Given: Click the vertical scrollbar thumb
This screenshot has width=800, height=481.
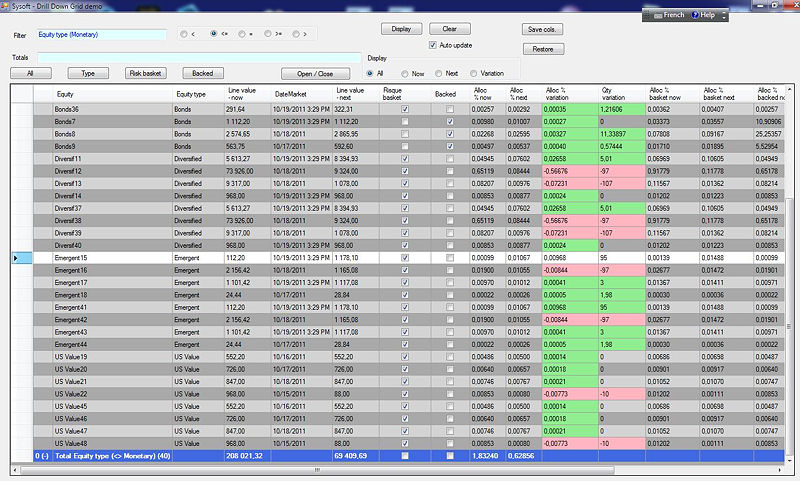Looking at the screenshot, I should coord(789,326).
